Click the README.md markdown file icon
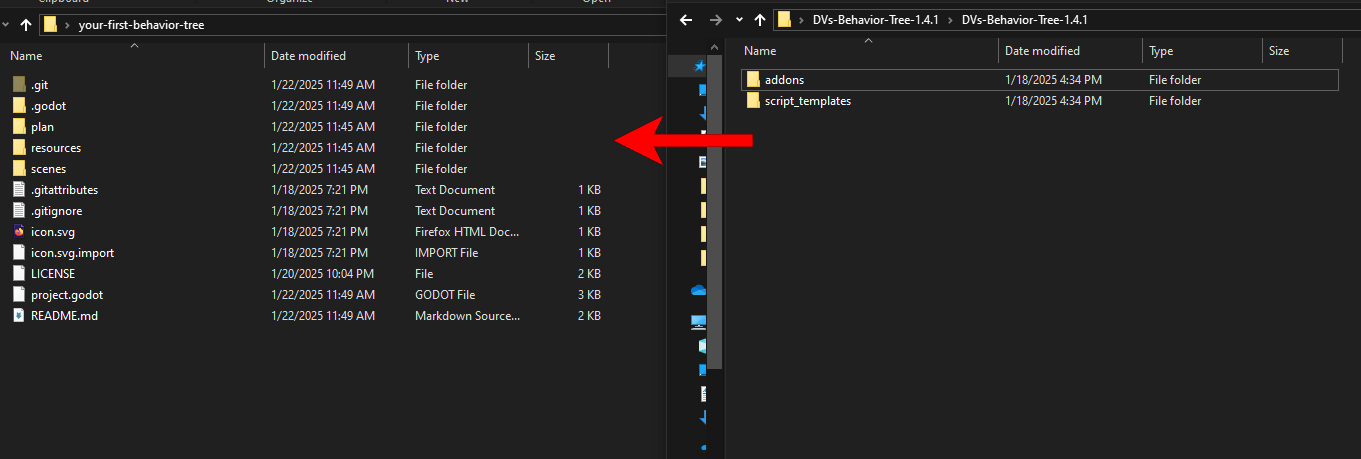The width and height of the screenshot is (1361, 459). point(19,316)
